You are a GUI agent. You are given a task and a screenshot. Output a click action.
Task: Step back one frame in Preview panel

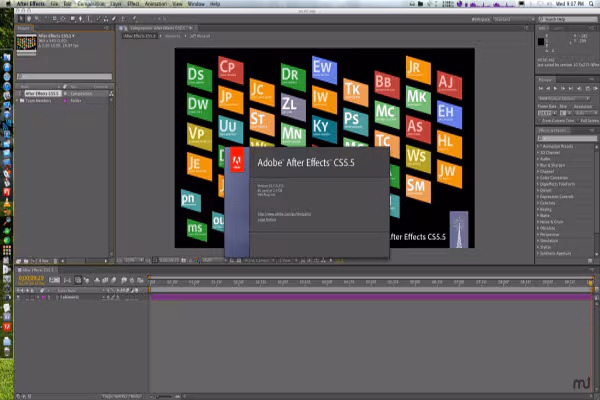pos(548,88)
